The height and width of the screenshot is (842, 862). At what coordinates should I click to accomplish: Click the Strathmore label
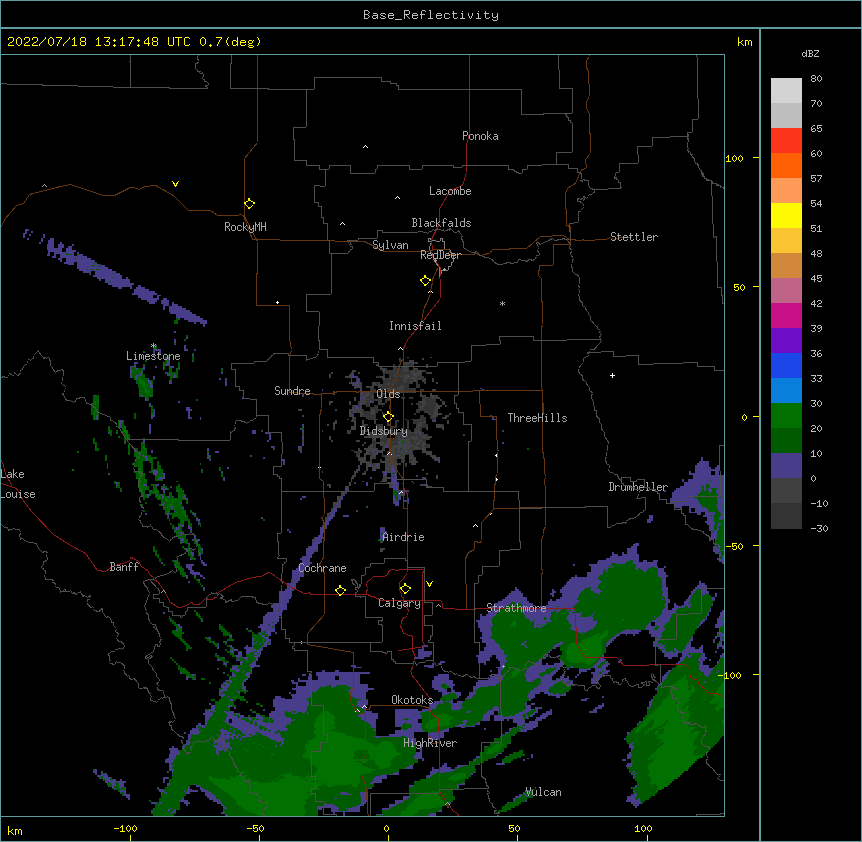(x=516, y=608)
